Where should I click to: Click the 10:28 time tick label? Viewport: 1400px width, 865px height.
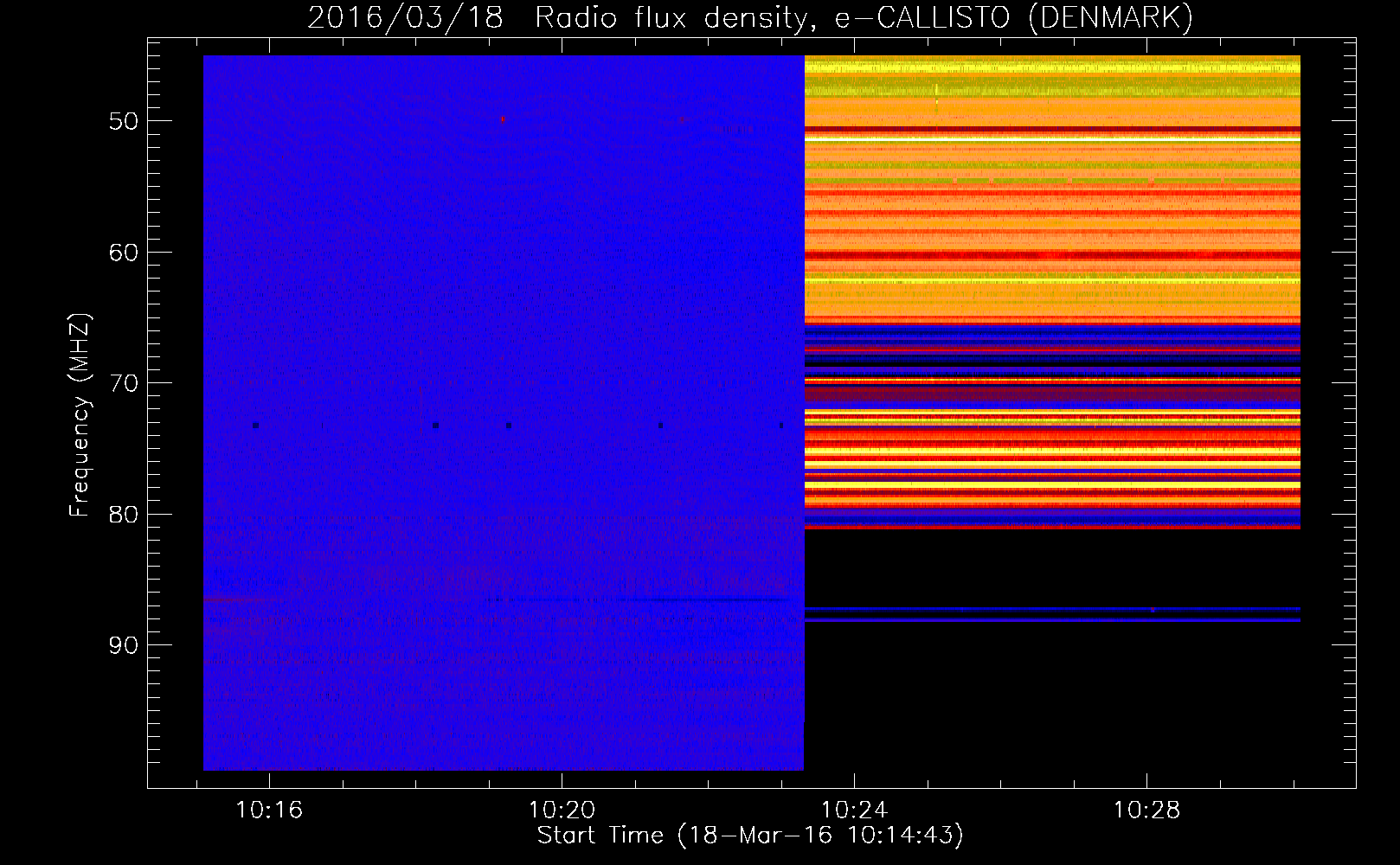(1146, 810)
